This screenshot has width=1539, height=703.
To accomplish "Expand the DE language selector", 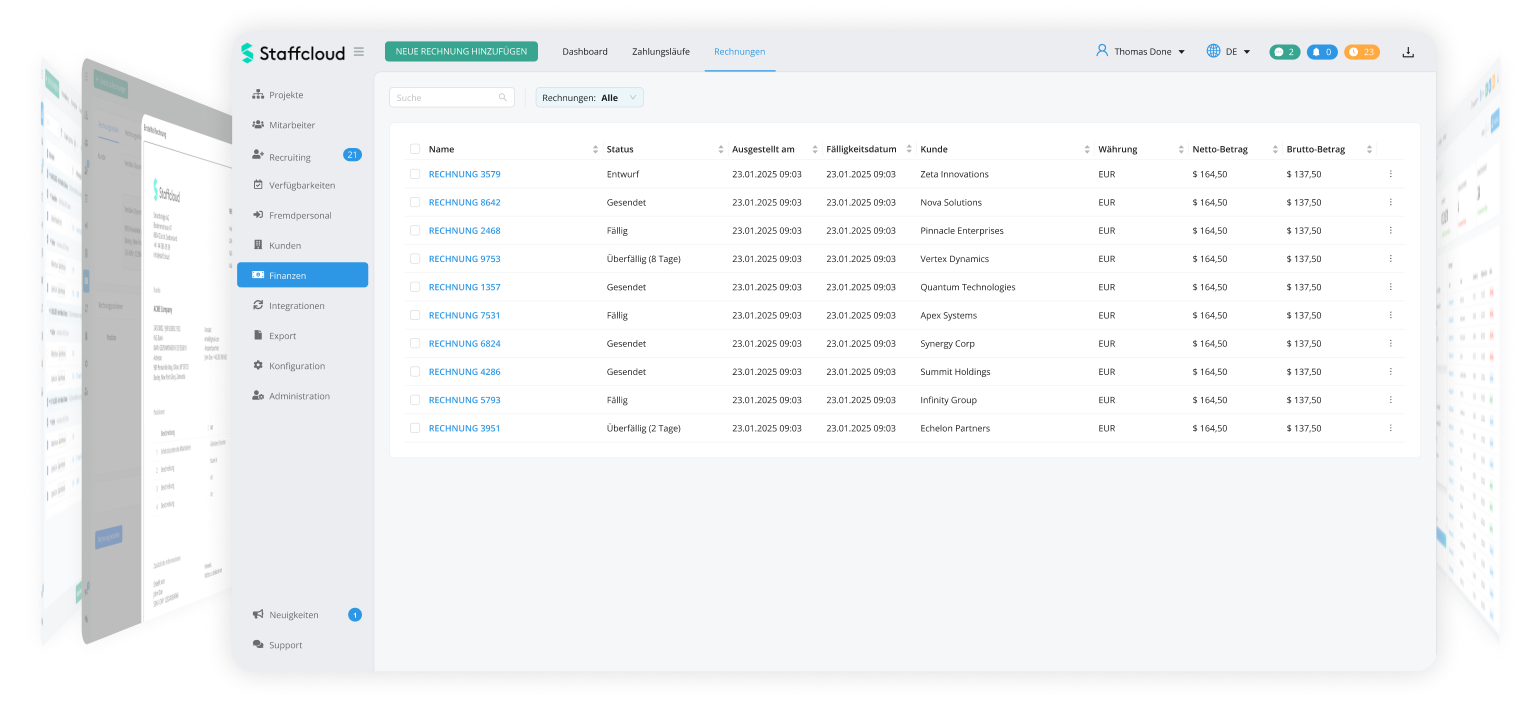I will pyautogui.click(x=1228, y=50).
